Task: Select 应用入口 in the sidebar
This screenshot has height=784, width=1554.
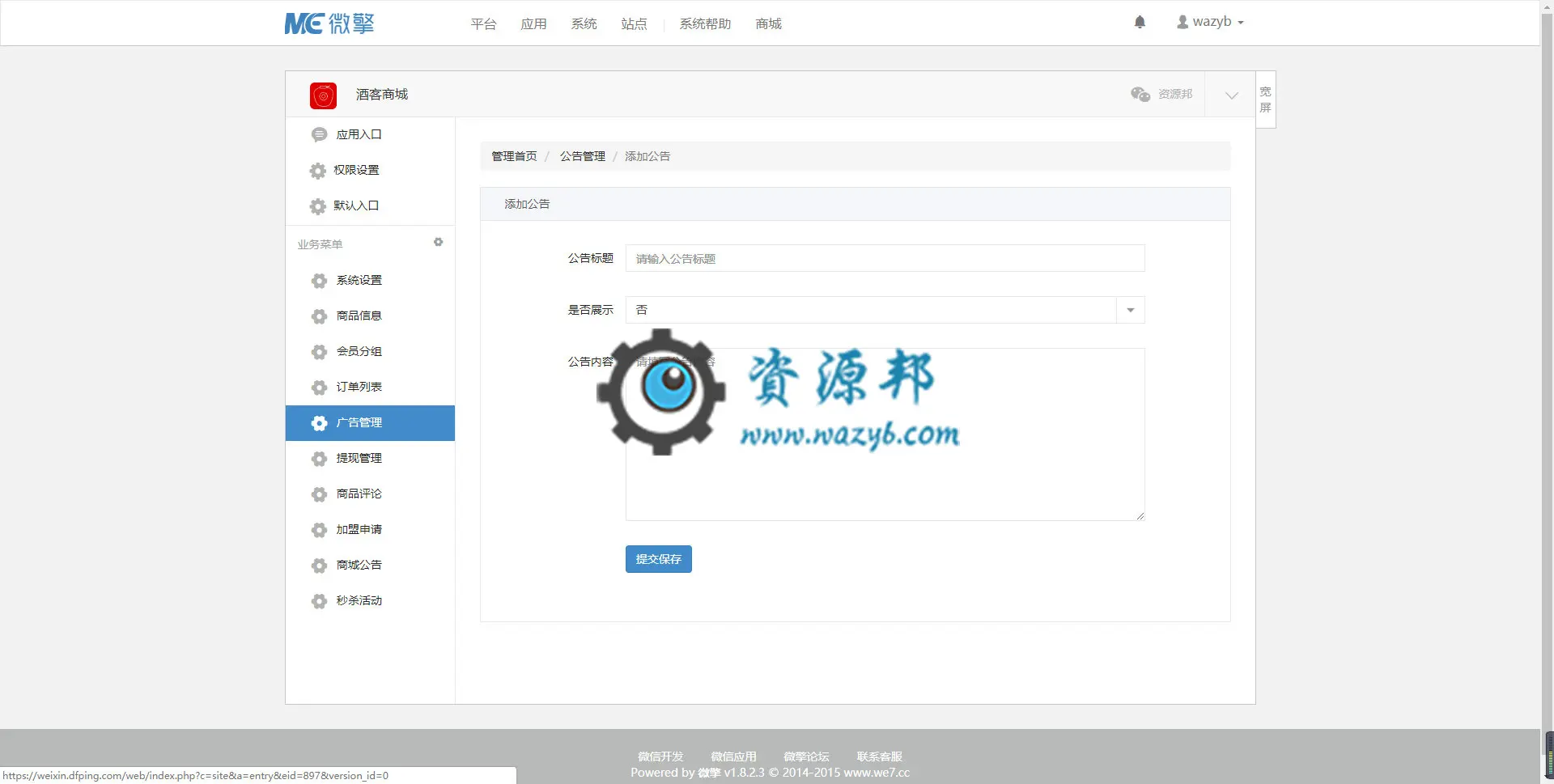Action: coord(370,134)
